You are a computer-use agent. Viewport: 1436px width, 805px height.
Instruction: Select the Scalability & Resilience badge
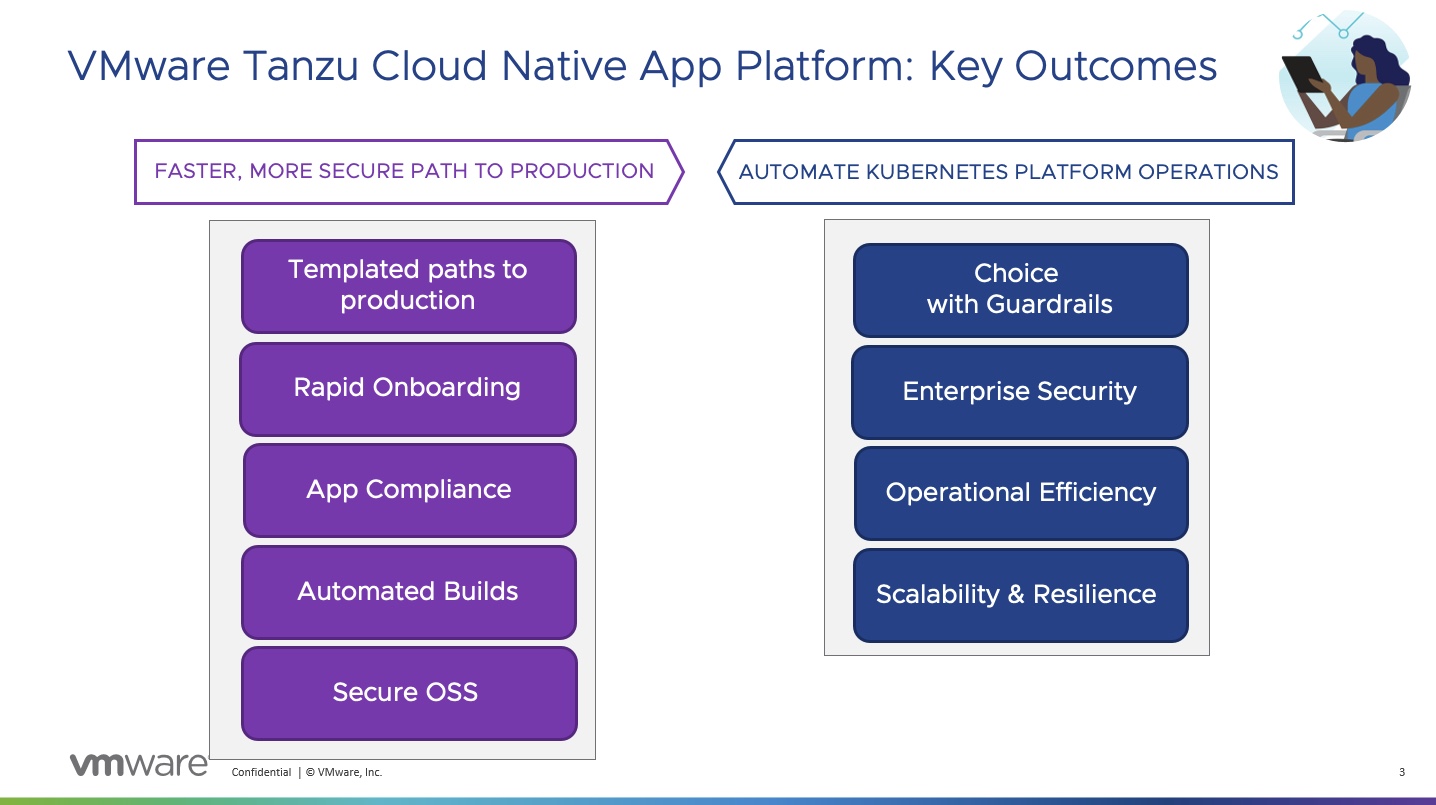click(1020, 594)
